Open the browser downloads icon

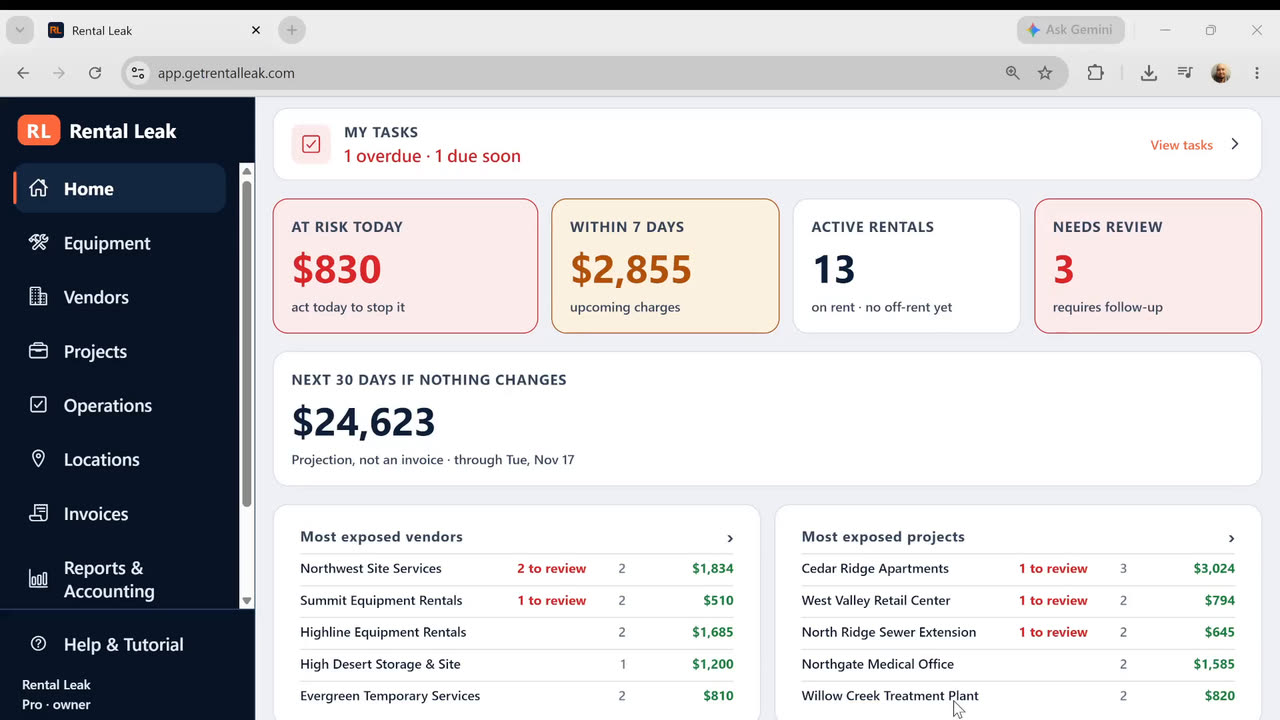1149,73
